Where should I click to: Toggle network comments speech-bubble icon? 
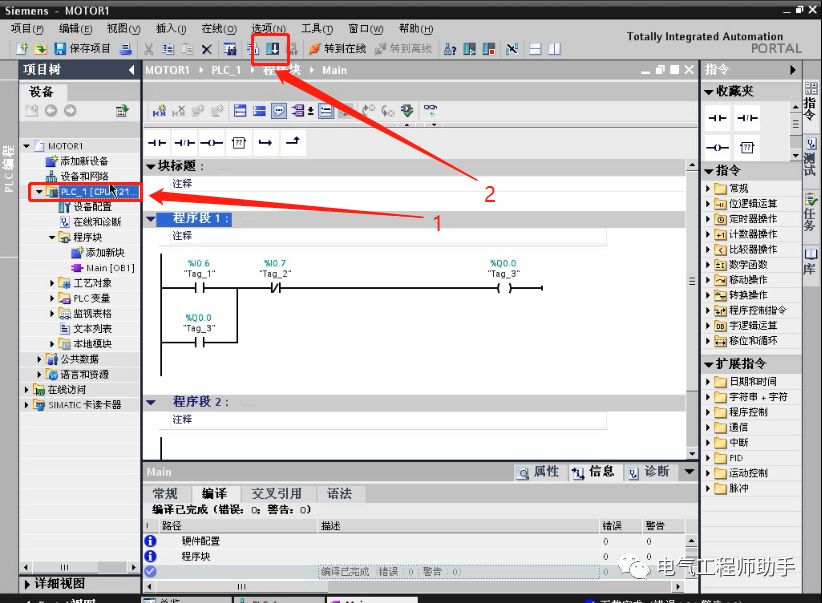click(279, 111)
